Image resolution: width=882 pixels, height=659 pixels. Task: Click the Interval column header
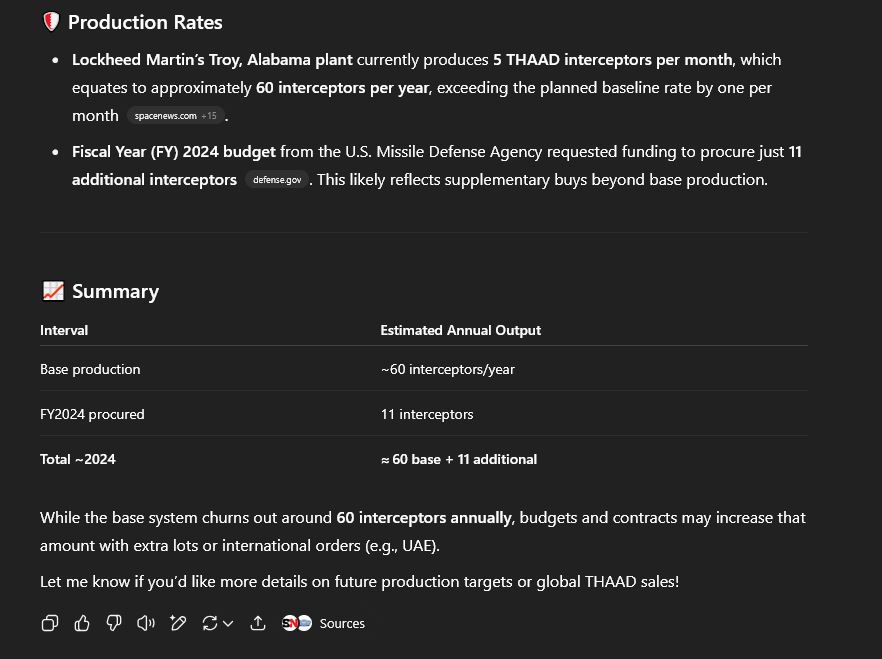(x=64, y=330)
